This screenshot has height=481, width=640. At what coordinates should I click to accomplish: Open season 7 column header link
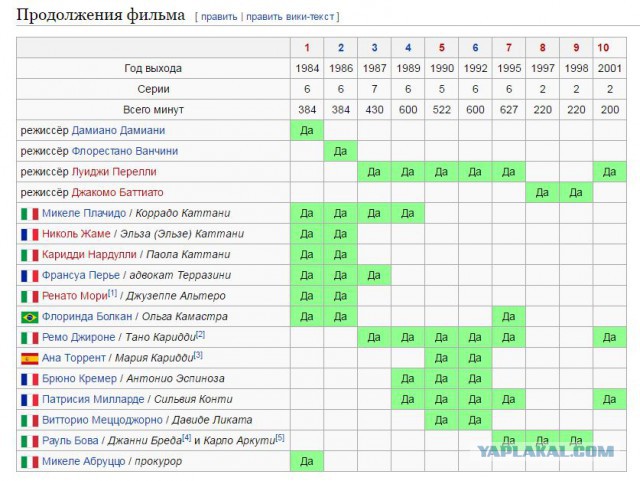[509, 48]
